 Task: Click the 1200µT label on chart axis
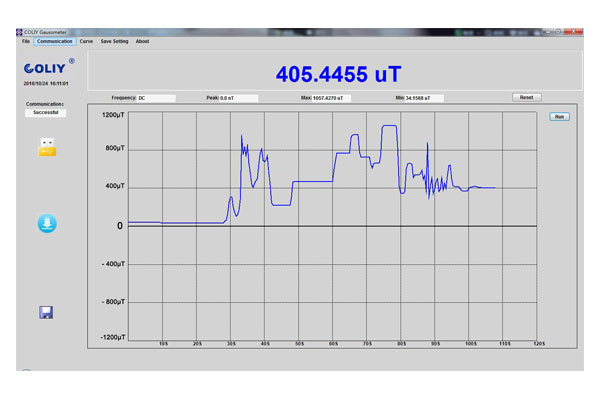112,114
